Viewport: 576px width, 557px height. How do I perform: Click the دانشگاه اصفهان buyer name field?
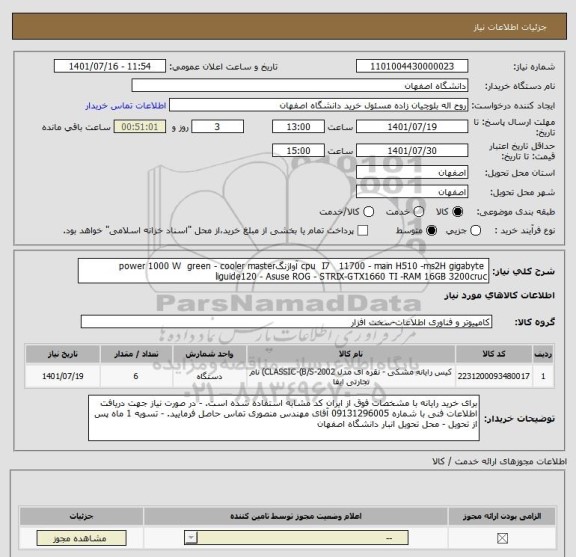pyautogui.click(x=300, y=86)
